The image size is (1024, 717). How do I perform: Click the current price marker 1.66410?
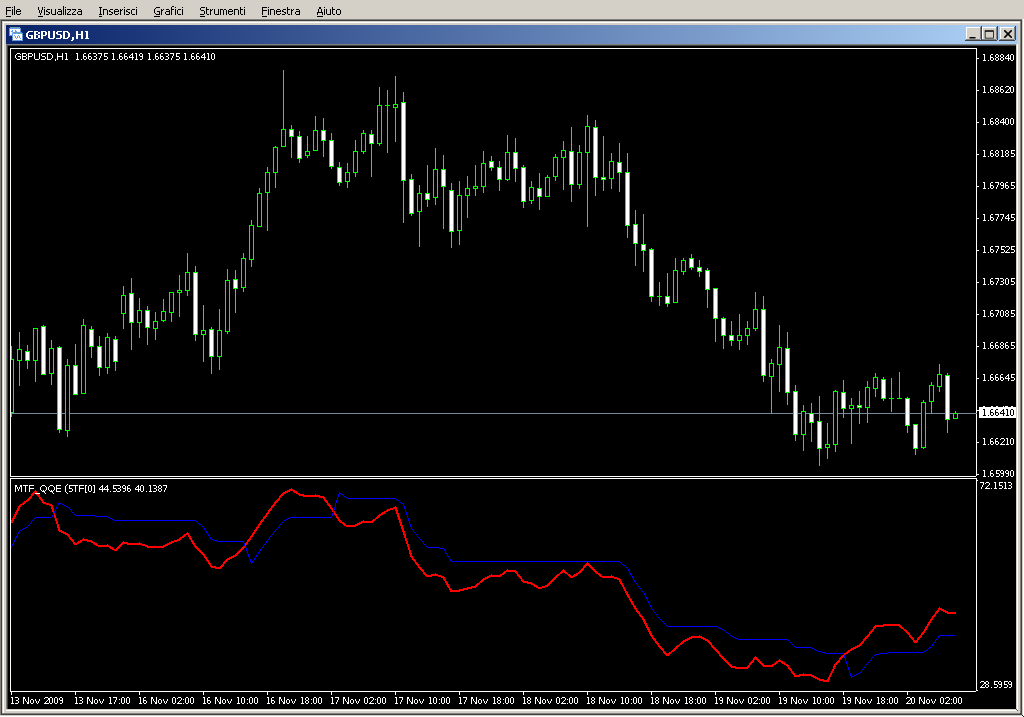click(997, 412)
